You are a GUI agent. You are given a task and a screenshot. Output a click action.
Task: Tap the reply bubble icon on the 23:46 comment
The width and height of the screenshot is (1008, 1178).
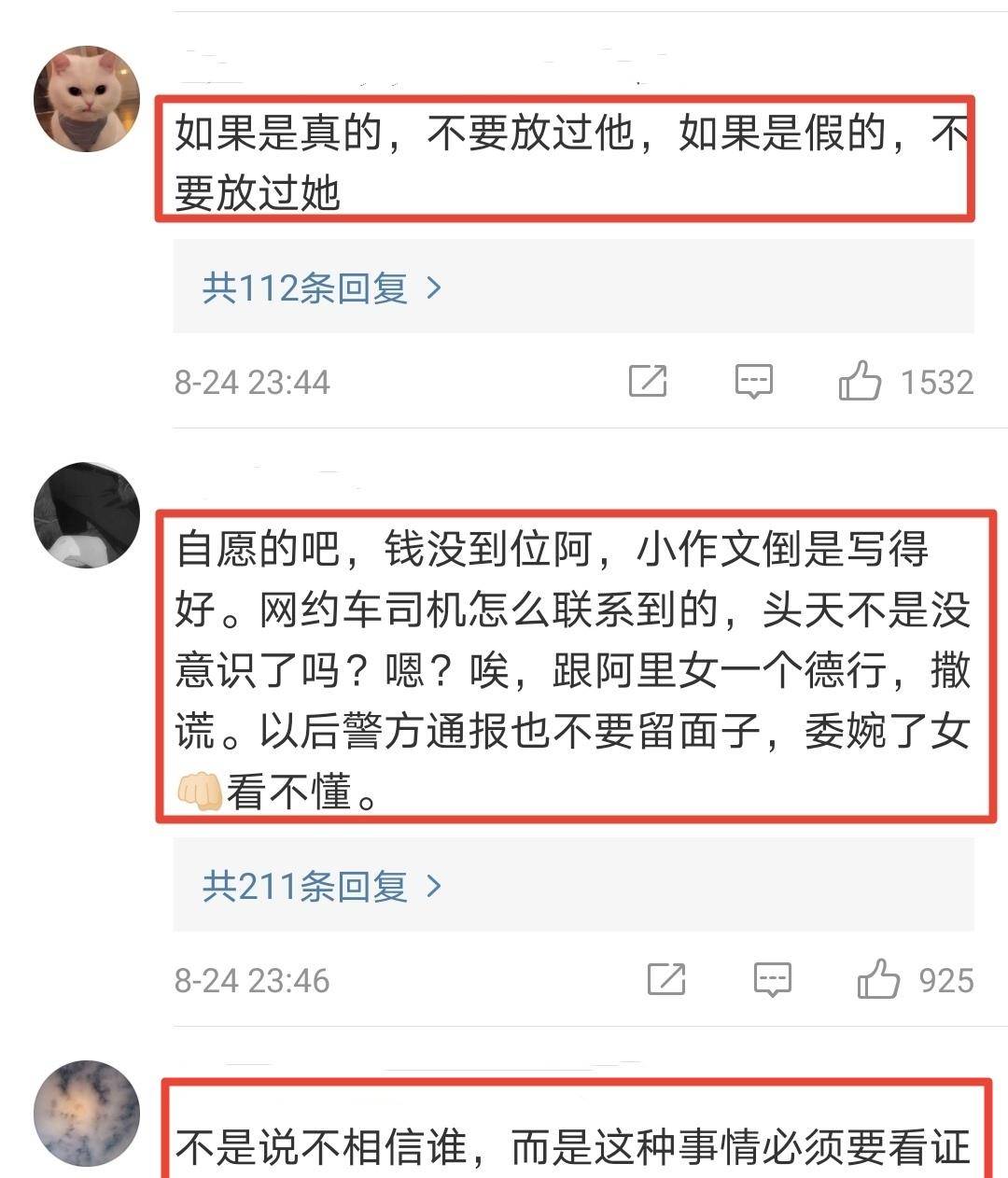[773, 979]
